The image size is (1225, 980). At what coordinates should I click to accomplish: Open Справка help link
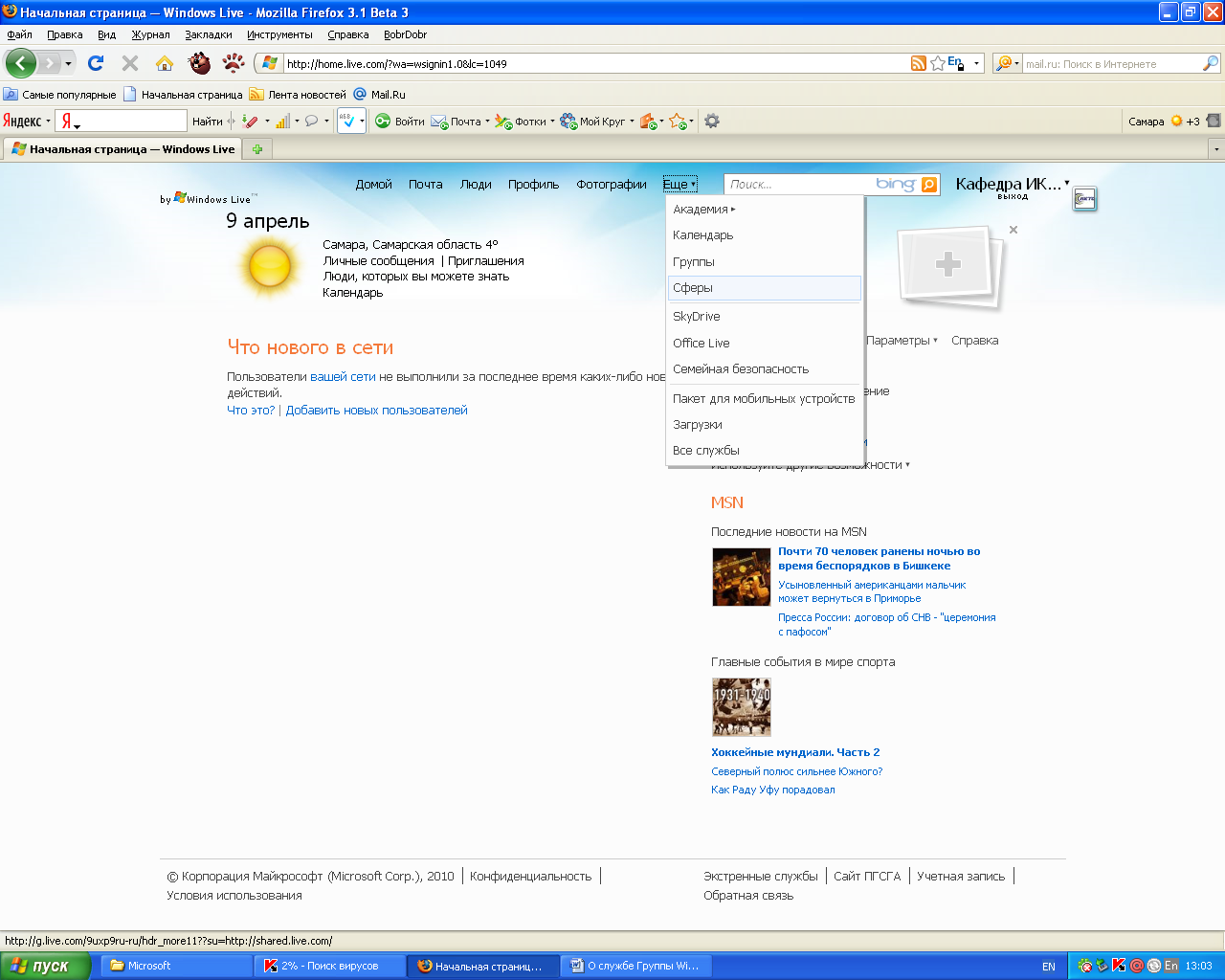pyautogui.click(x=975, y=341)
